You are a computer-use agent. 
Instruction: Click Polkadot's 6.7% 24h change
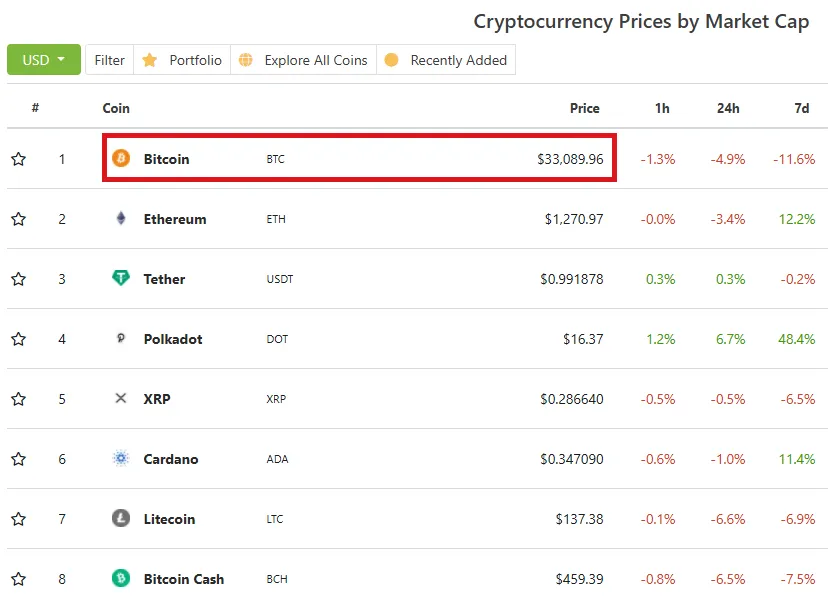(730, 339)
